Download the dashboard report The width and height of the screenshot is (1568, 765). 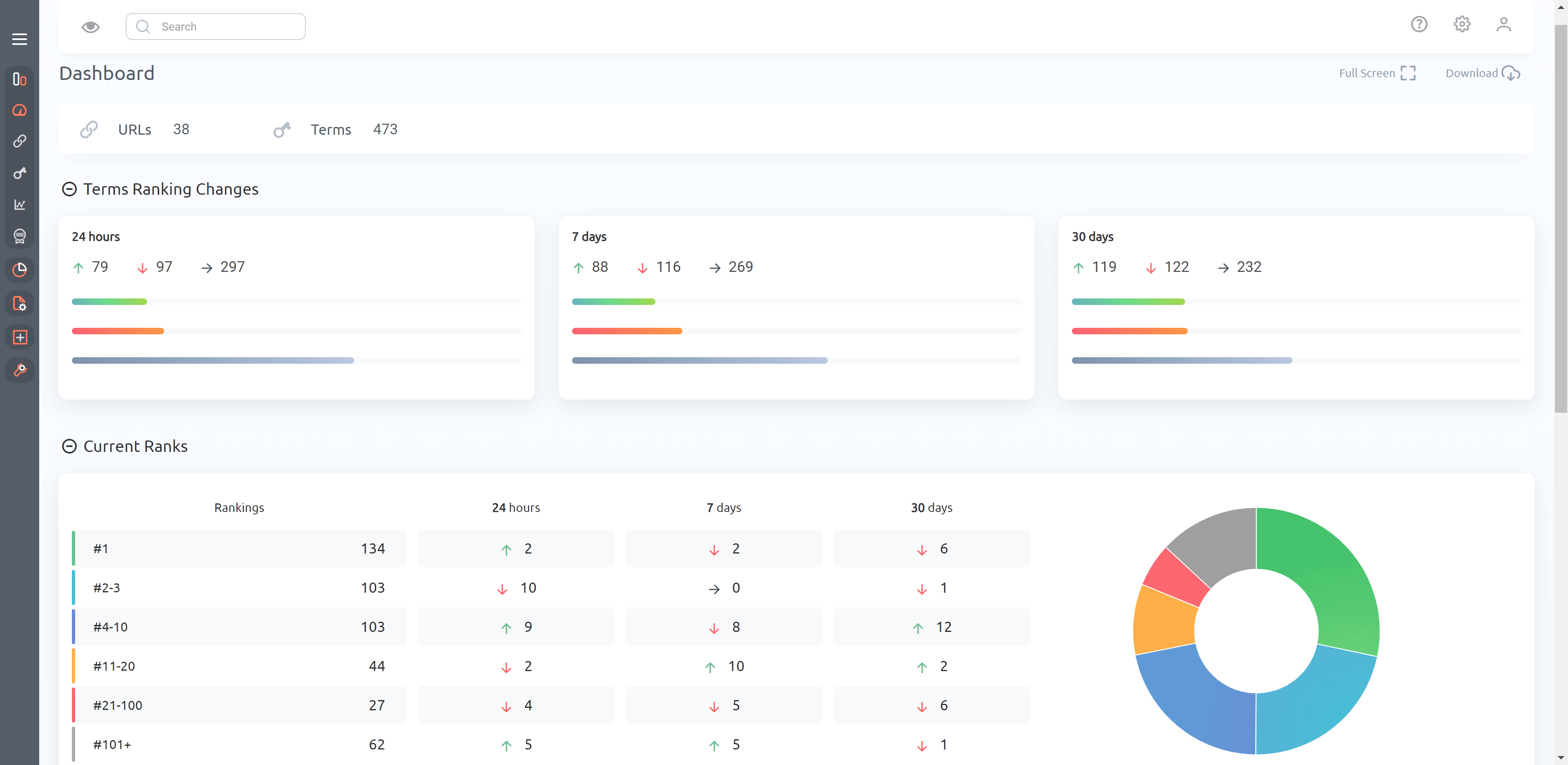tap(1484, 73)
